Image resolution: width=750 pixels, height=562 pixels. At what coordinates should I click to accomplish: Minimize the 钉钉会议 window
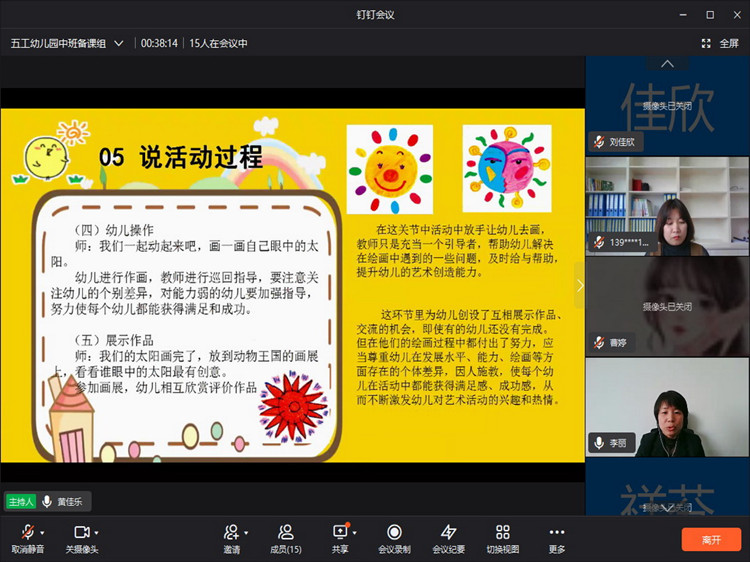point(683,15)
